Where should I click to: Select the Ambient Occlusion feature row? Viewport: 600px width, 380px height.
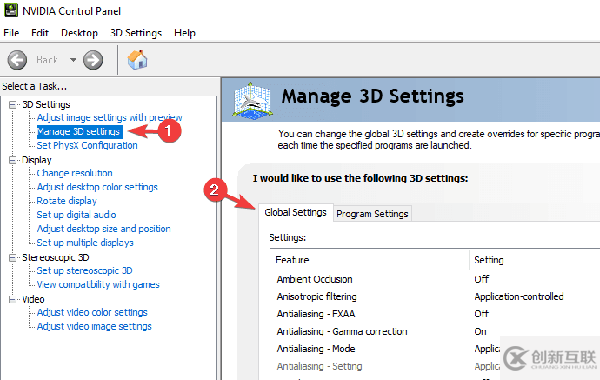tap(314, 279)
